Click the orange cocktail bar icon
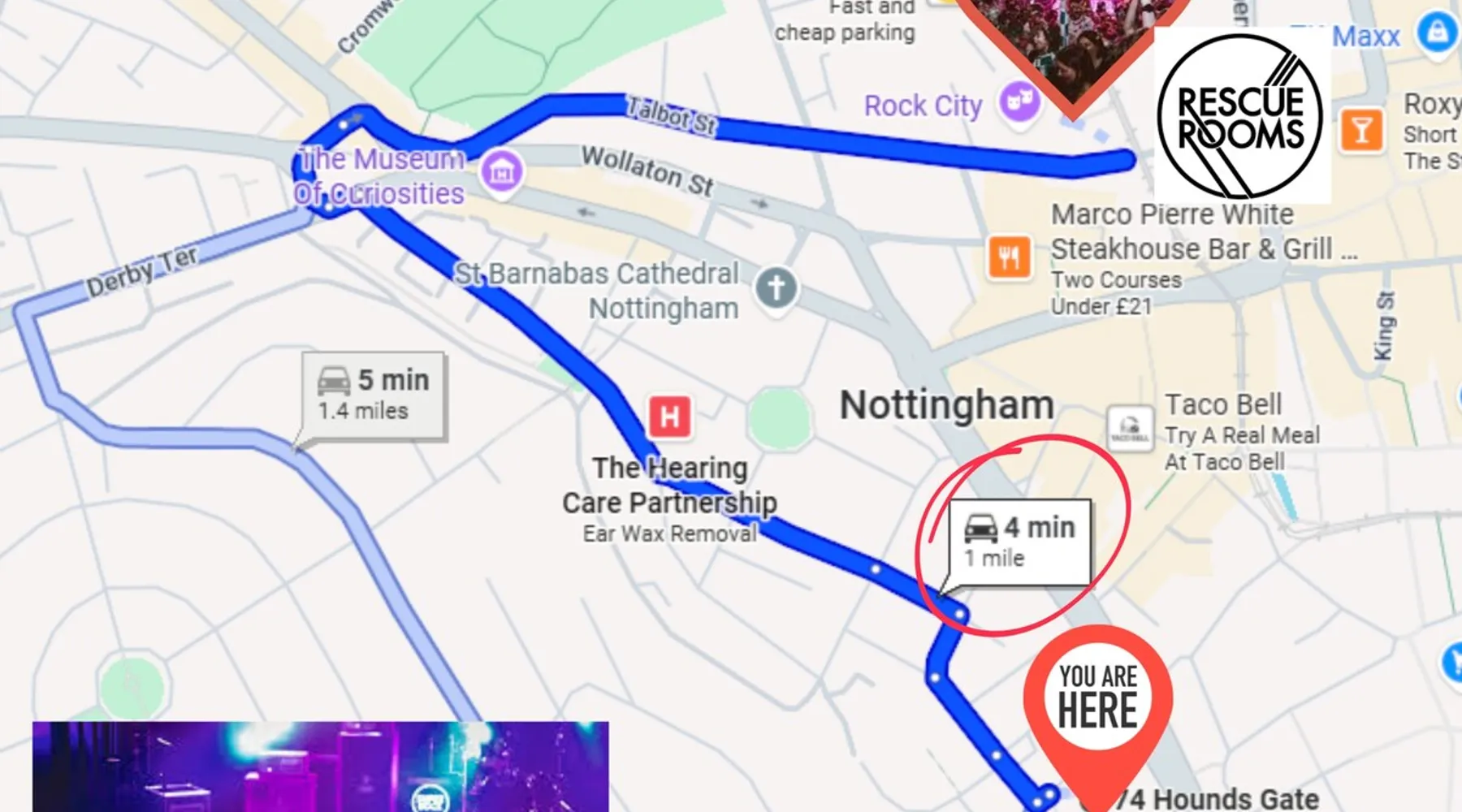This screenshot has height=812, width=1462. pos(1361,130)
